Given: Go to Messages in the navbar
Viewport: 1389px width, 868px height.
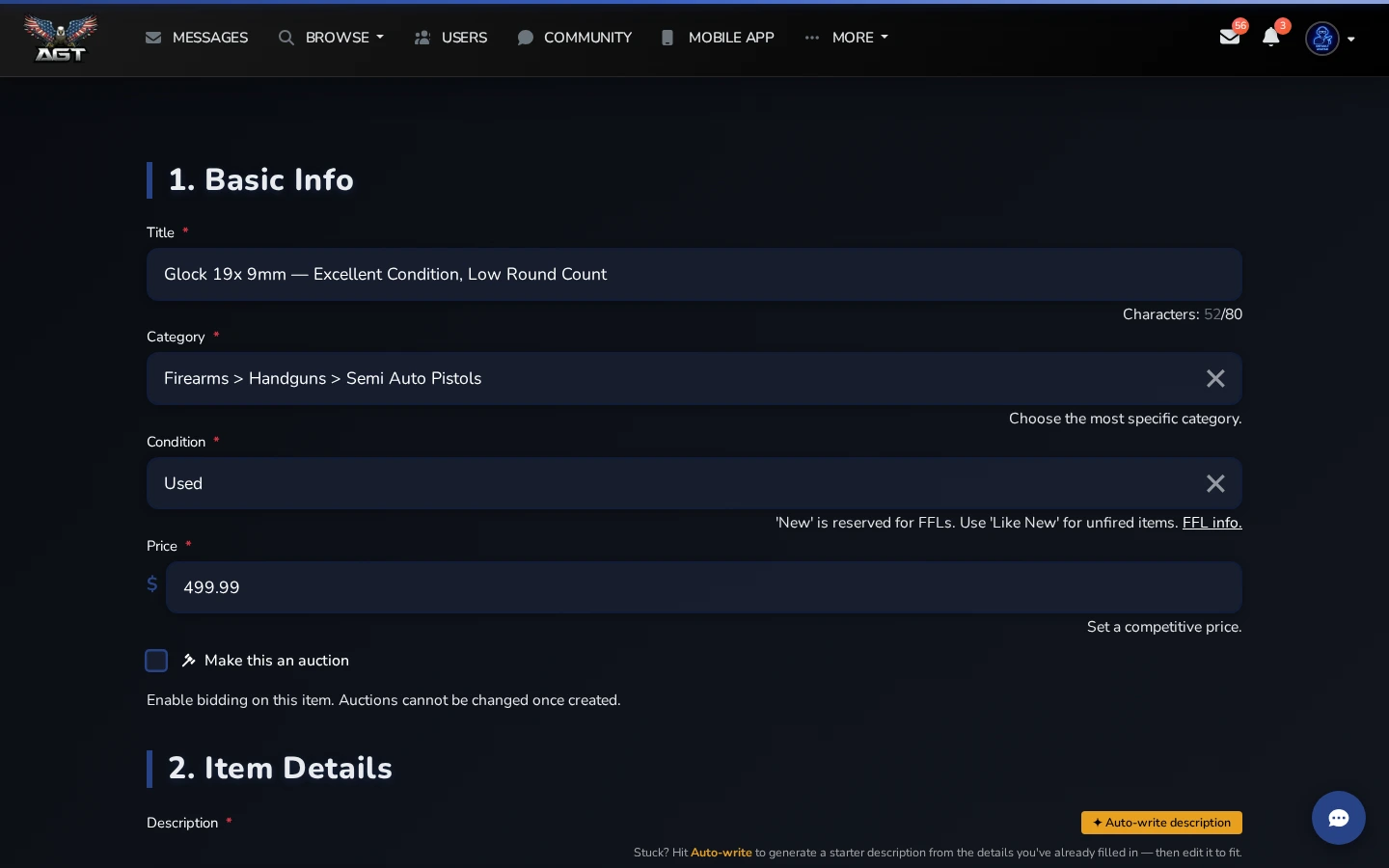Looking at the screenshot, I should click(x=197, y=38).
